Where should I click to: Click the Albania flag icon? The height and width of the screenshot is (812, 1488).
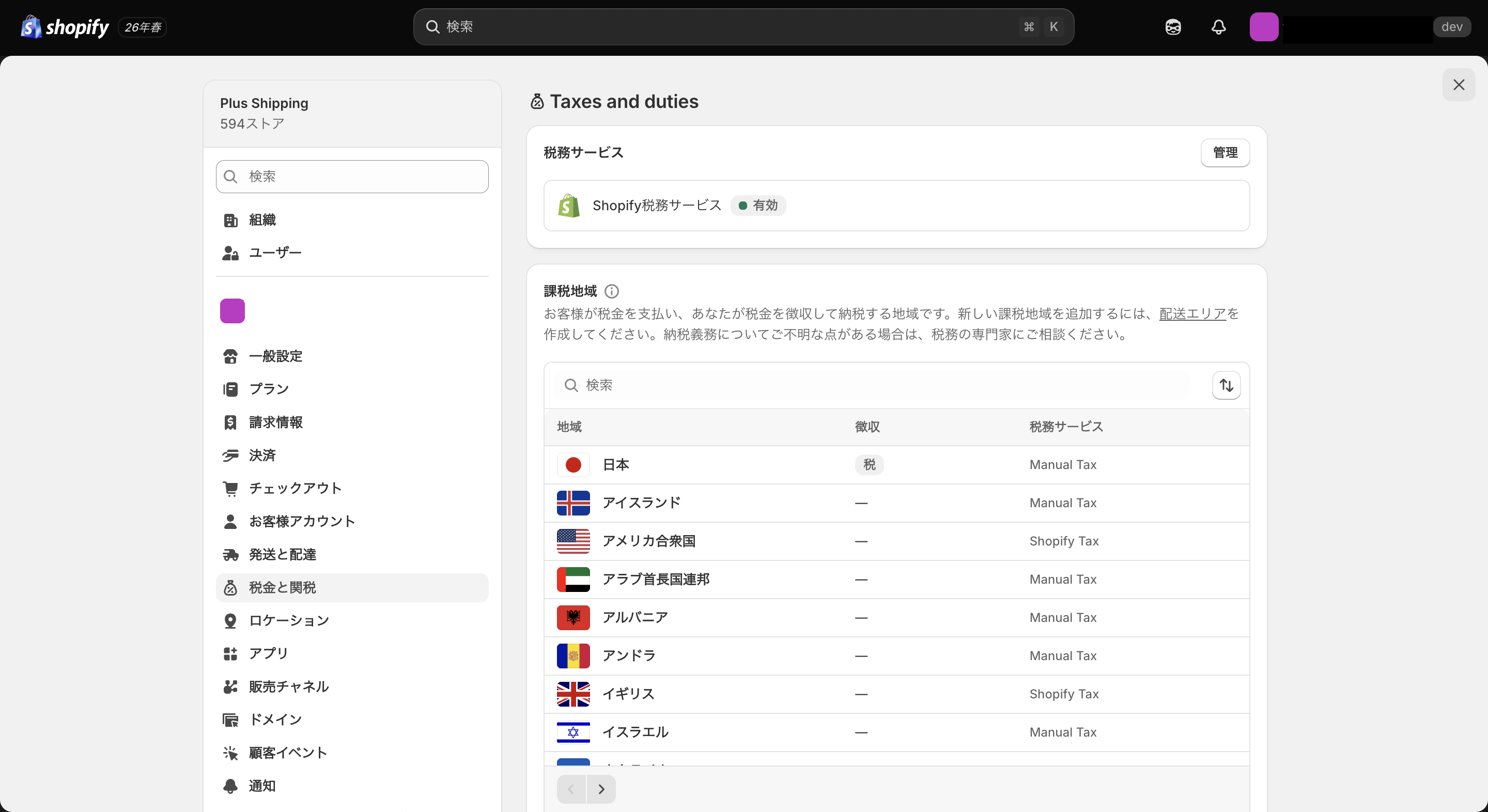click(x=573, y=617)
